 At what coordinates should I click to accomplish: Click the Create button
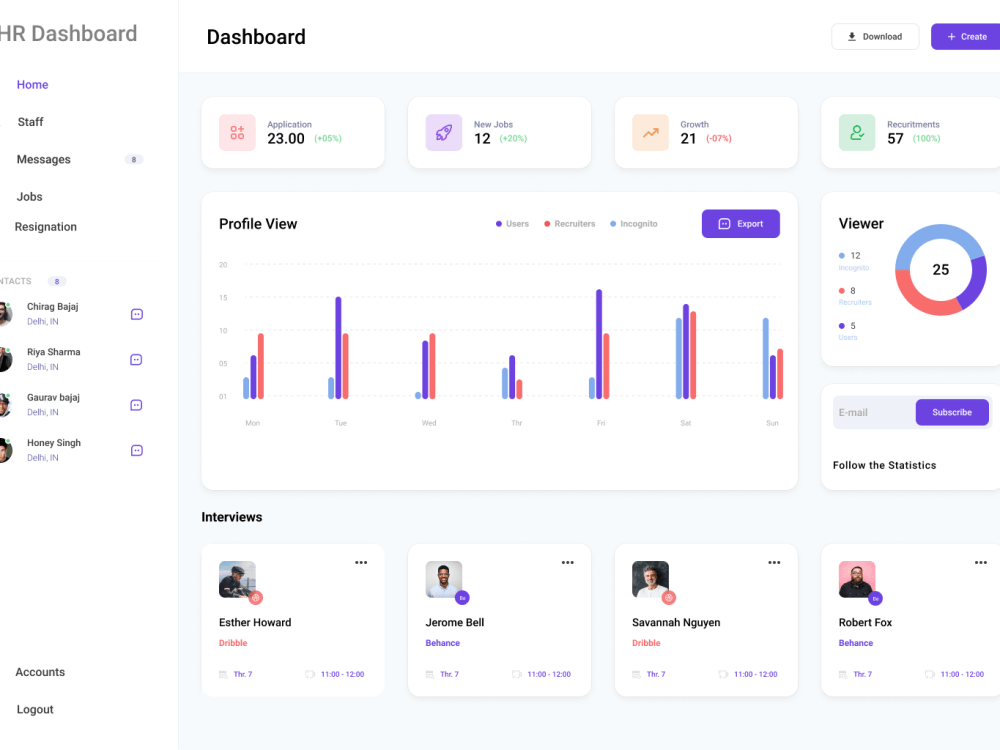pos(966,36)
